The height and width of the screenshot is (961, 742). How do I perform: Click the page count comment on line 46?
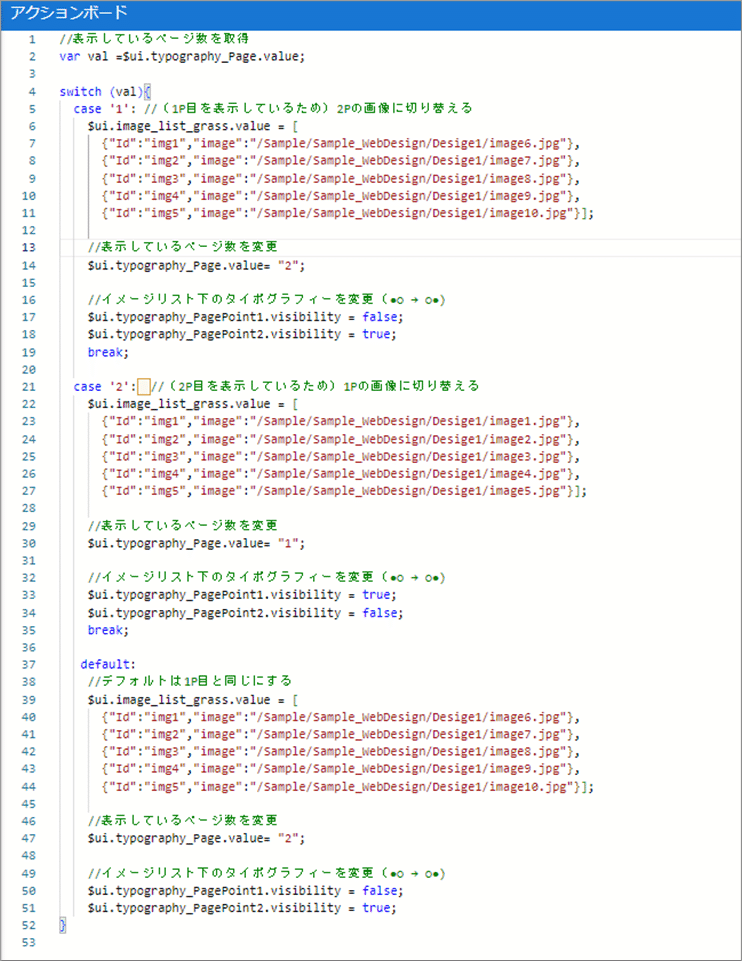[183, 821]
